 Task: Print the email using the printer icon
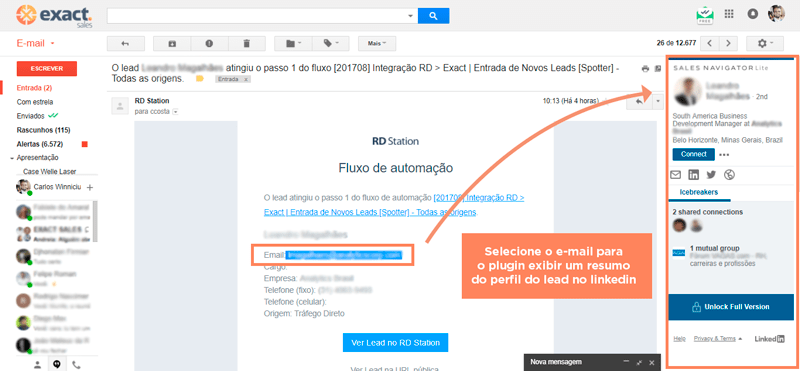[x=645, y=69]
